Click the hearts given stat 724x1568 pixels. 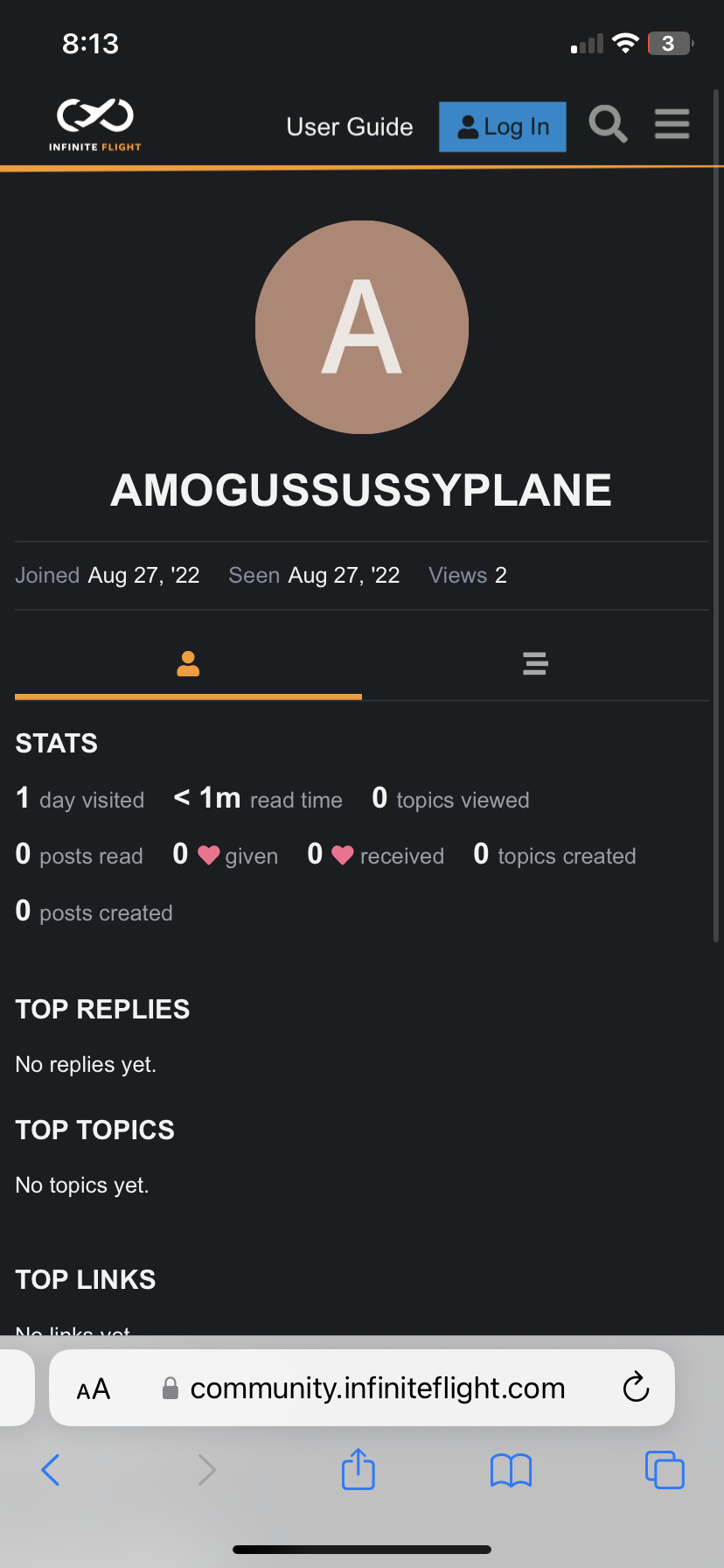226,855
